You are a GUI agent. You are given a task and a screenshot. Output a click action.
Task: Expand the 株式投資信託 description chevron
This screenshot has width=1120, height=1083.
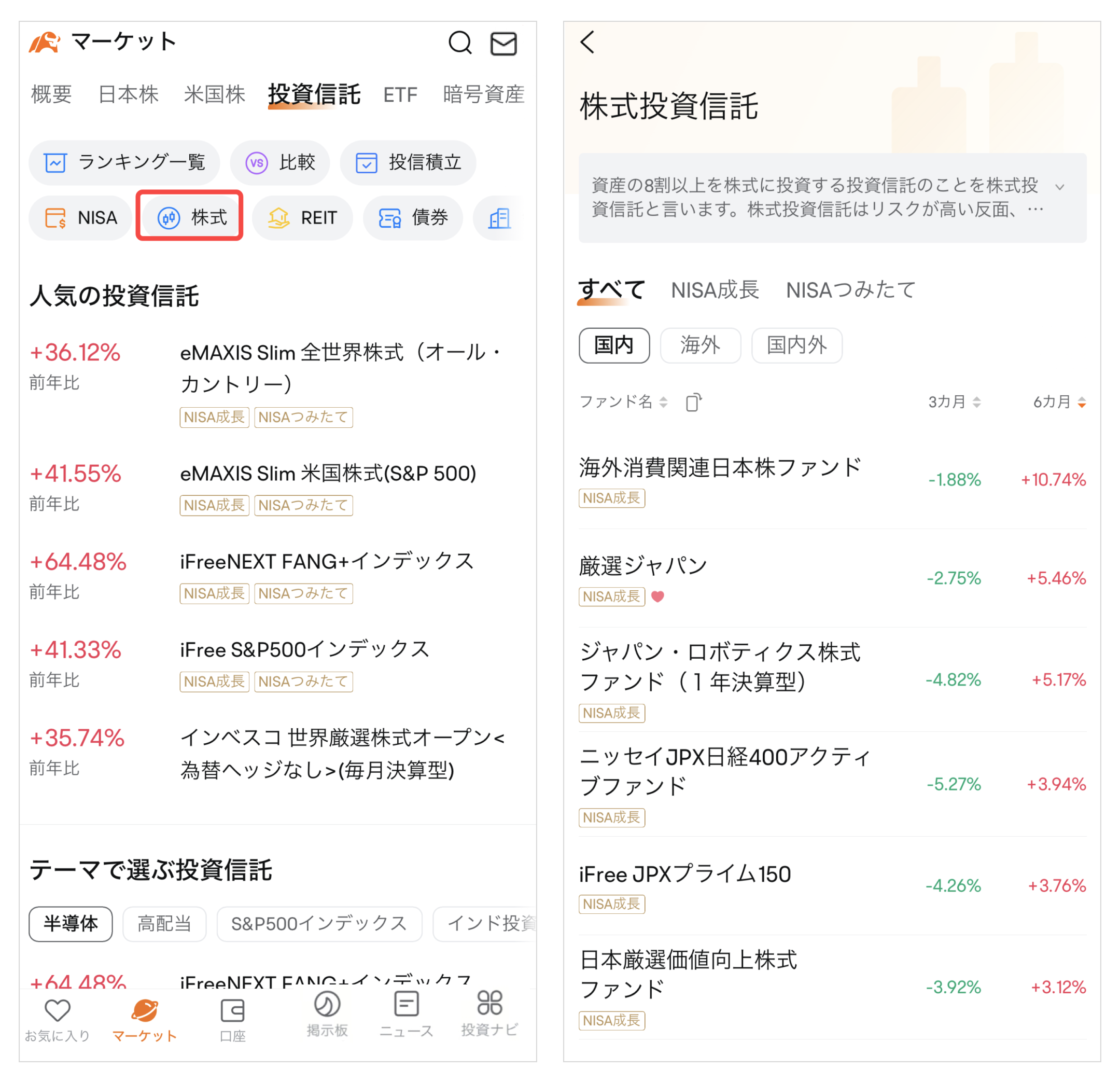[x=1059, y=187]
